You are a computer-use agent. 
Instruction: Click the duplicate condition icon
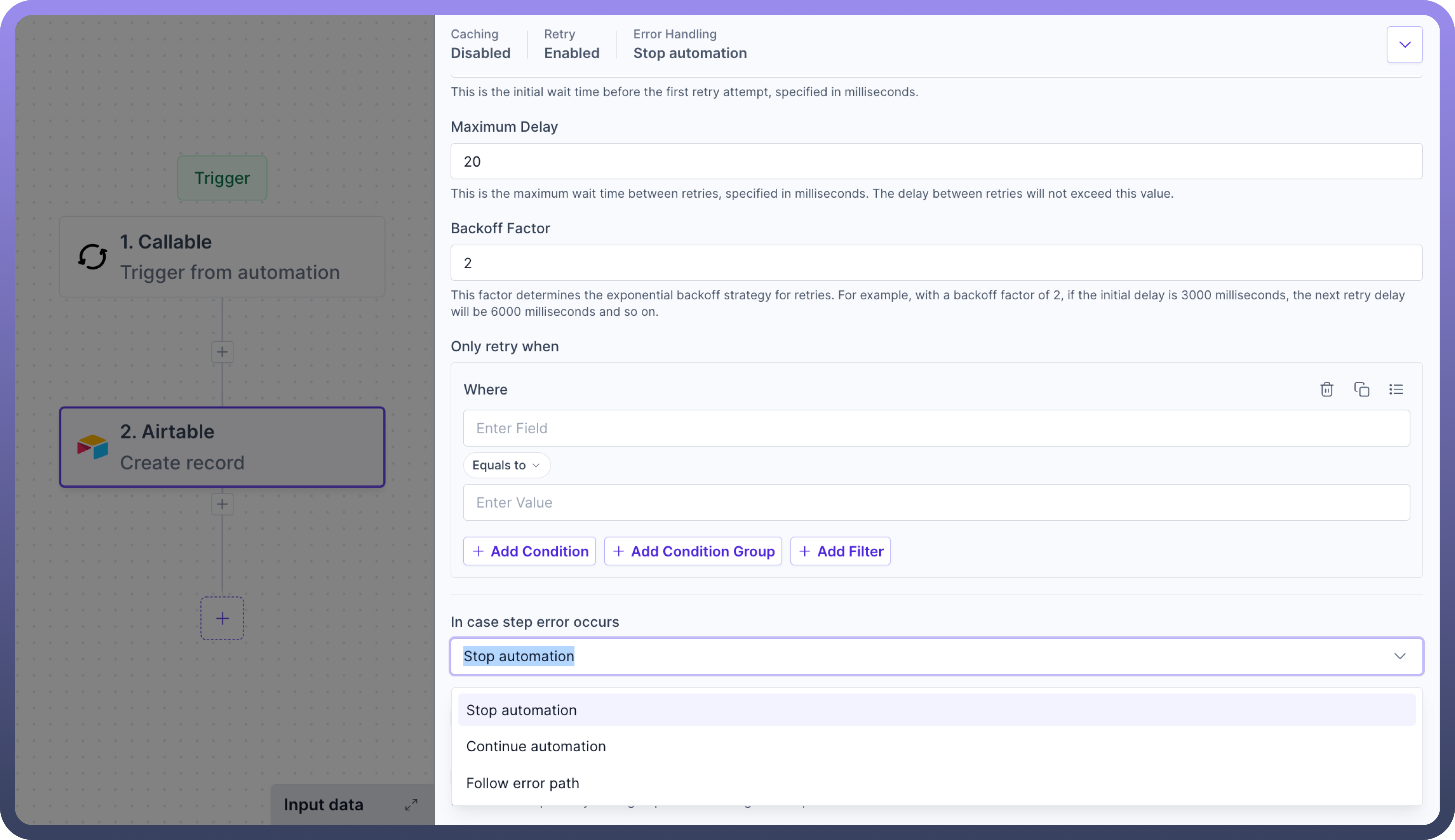(1361, 390)
